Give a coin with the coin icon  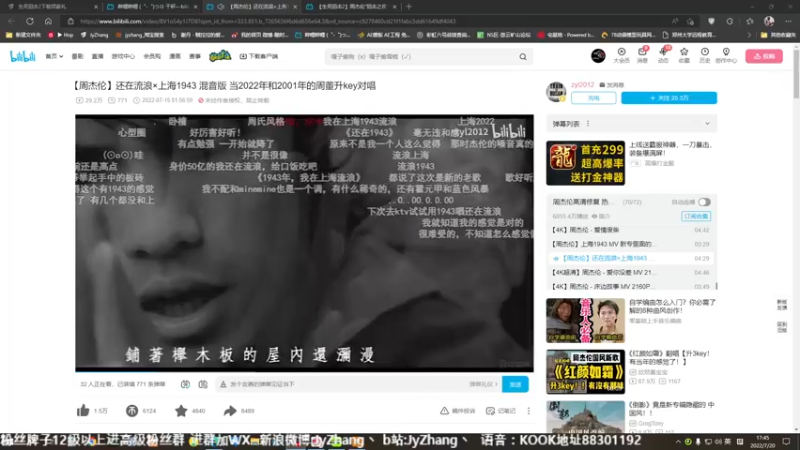point(132,411)
